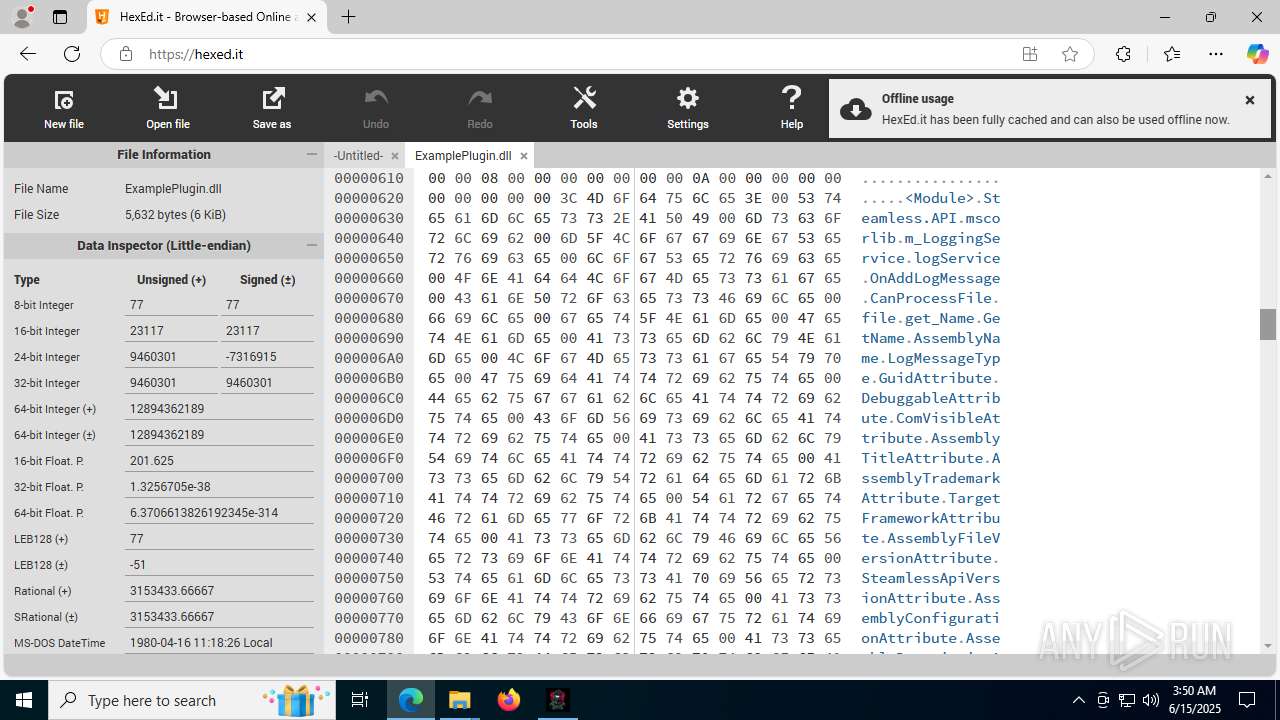Screen dimensions: 1280x720
Task: Open the Help question mark
Action: [x=792, y=108]
